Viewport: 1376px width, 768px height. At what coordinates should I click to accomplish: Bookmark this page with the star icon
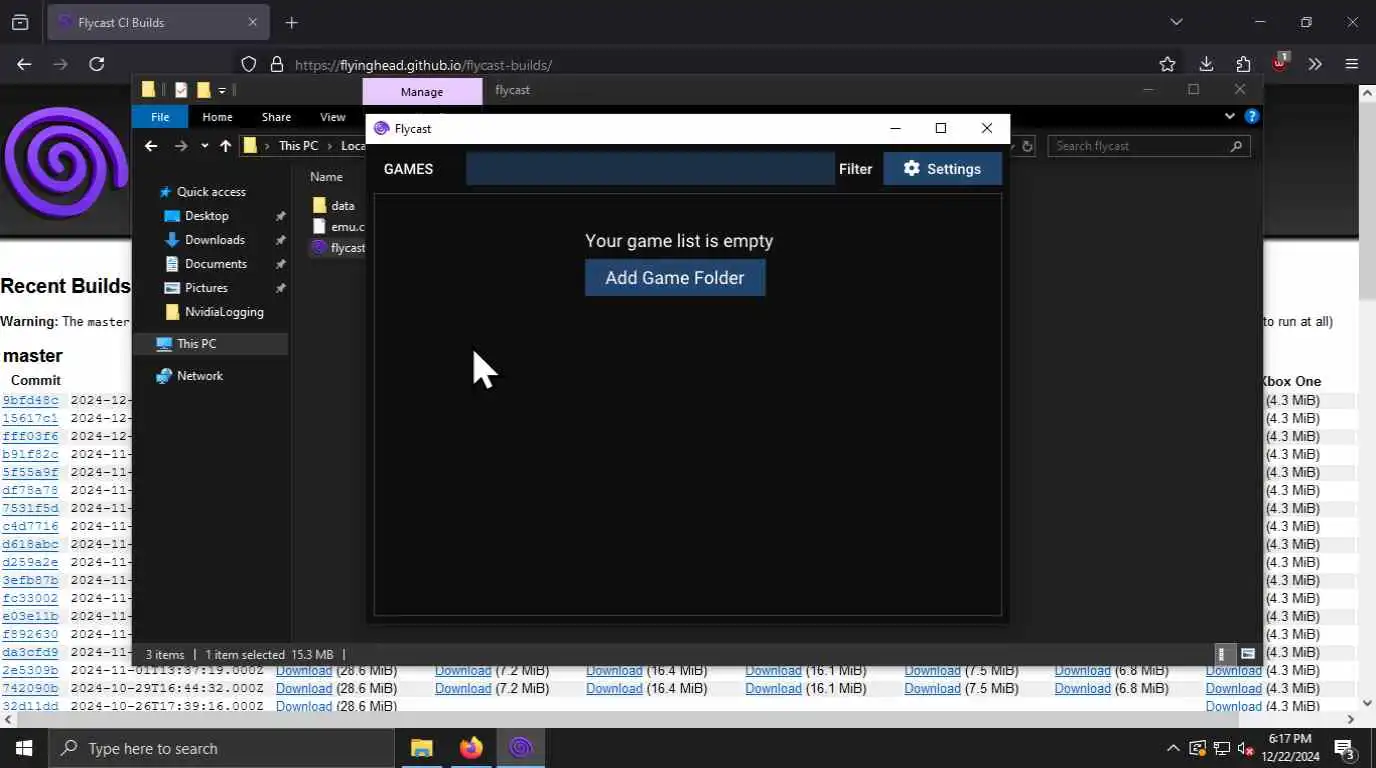(x=1167, y=64)
